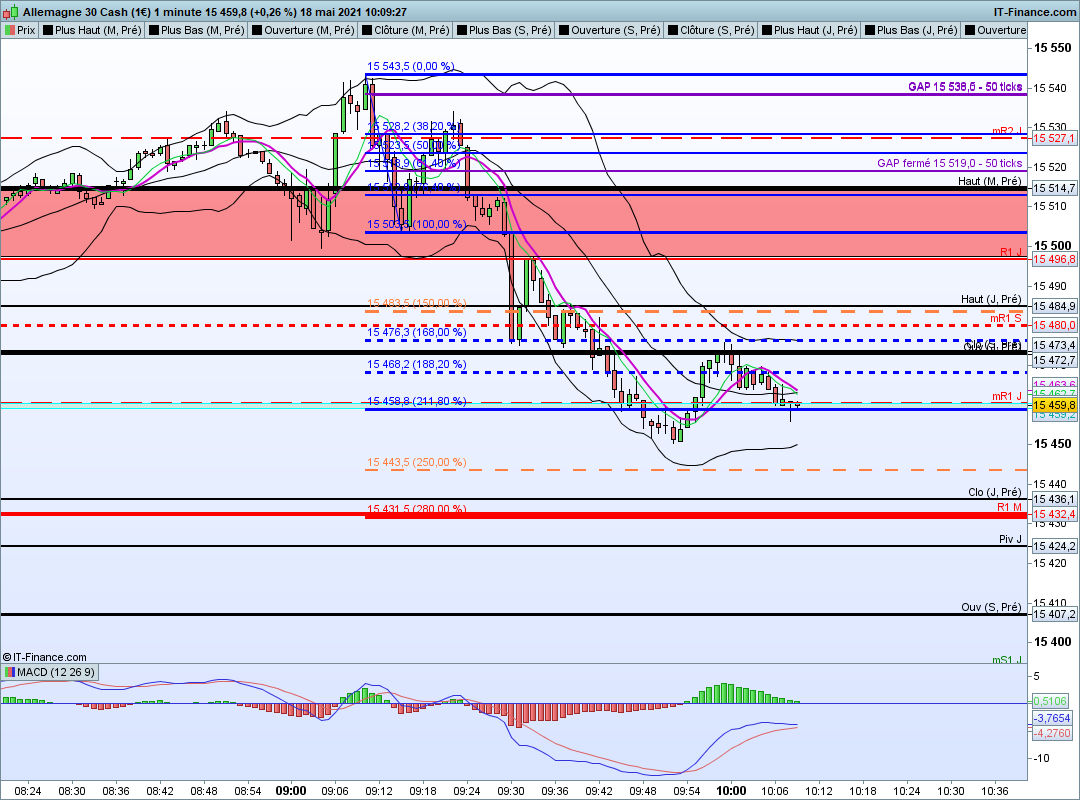Toggle the Plus Bas (S, Pré) legend entry

click(504, 30)
